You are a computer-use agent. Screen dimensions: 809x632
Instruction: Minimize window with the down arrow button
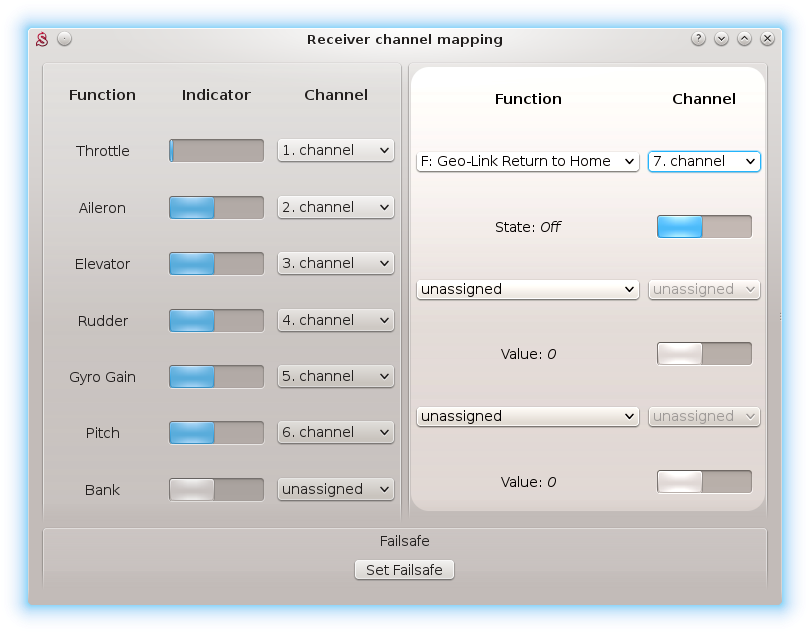coord(721,39)
